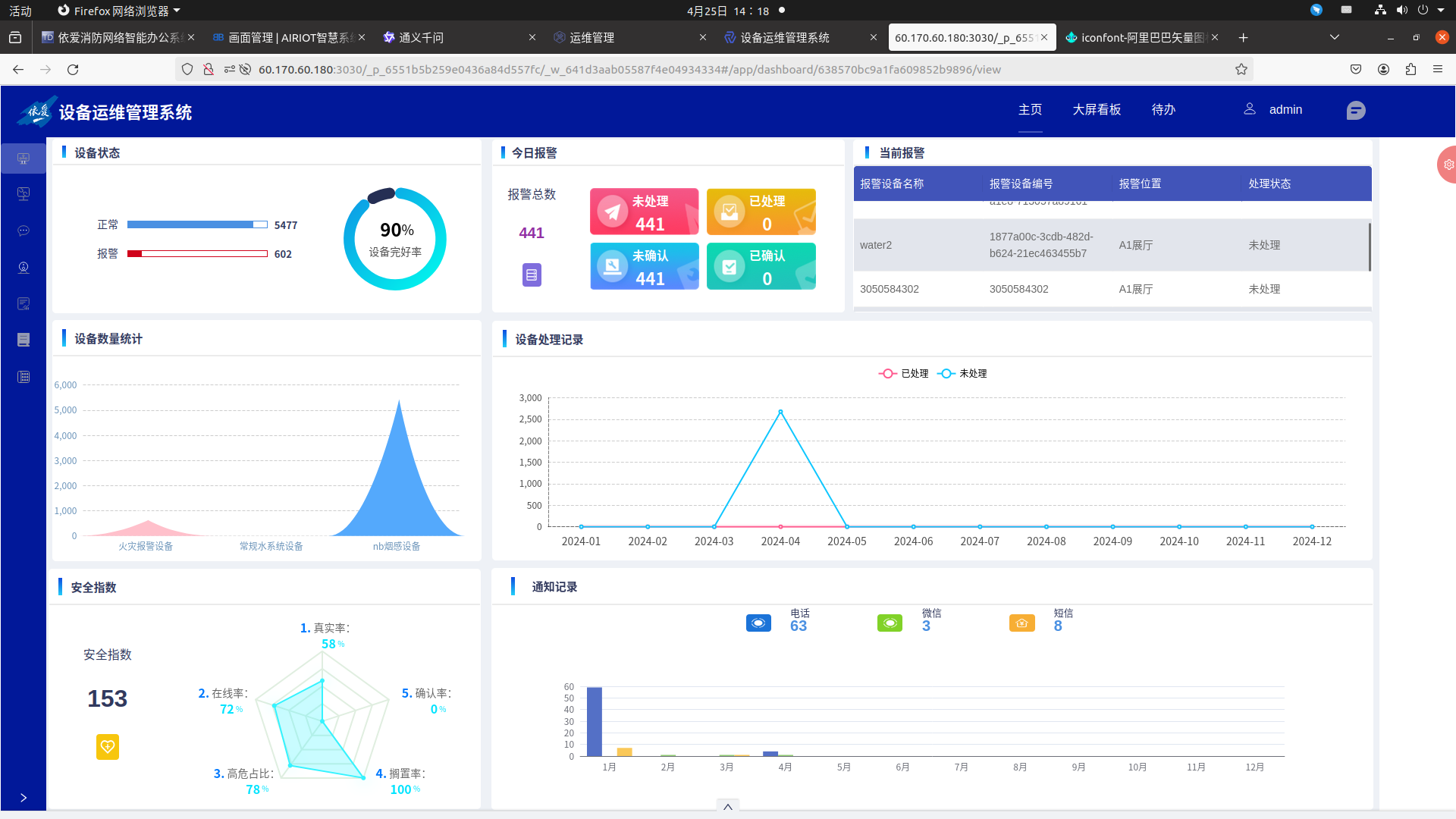Open the 未确认 441 alarm card

coord(645,266)
